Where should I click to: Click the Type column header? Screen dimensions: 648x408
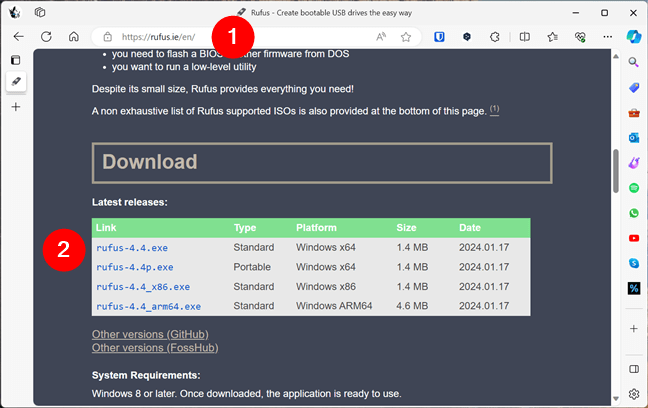click(x=245, y=228)
